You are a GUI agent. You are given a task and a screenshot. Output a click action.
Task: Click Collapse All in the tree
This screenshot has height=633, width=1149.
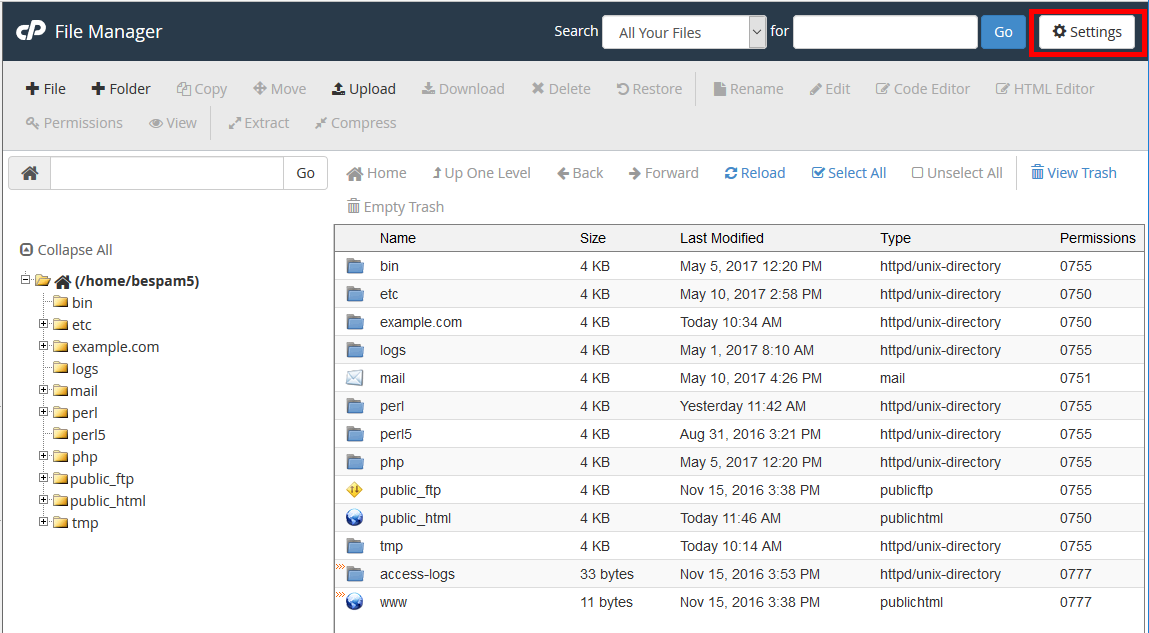(x=66, y=250)
